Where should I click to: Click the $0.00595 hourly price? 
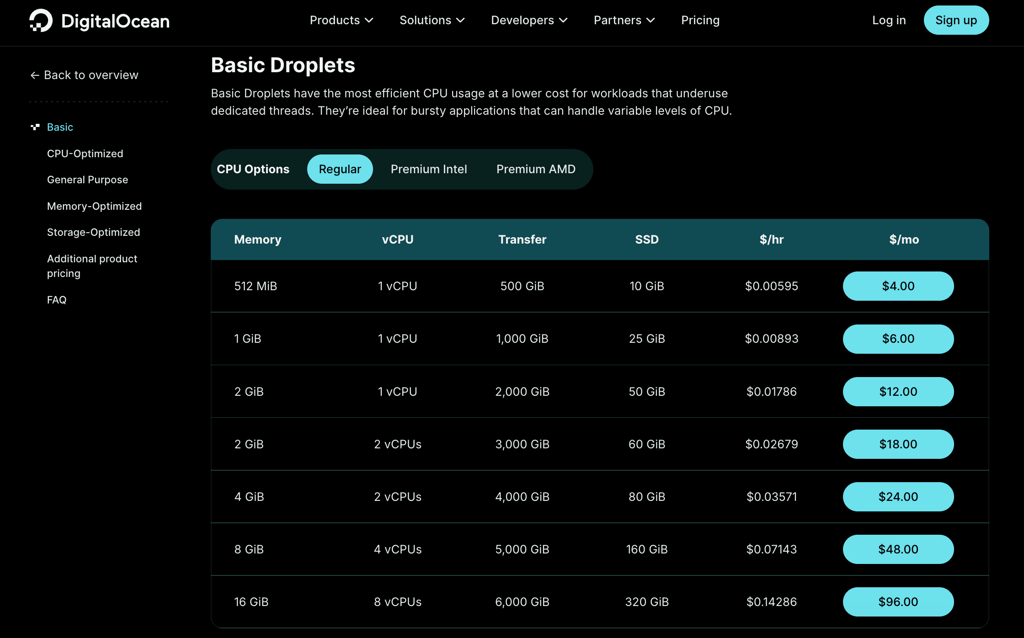tap(771, 286)
